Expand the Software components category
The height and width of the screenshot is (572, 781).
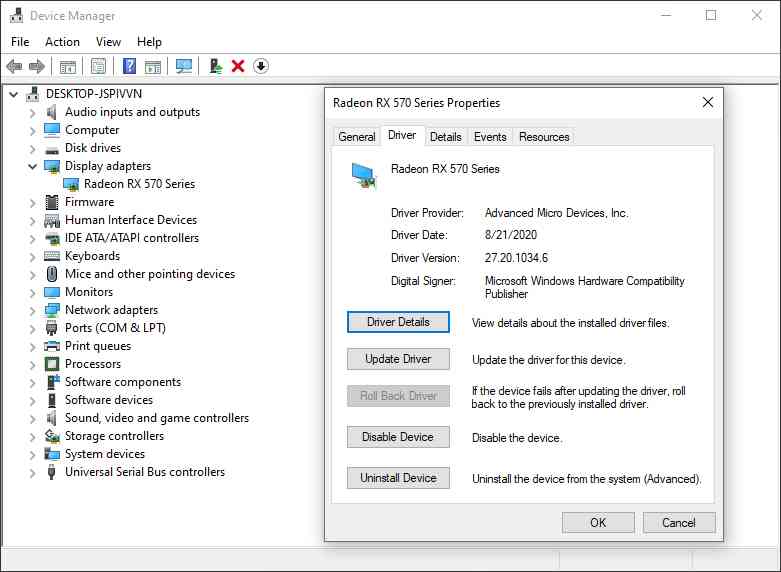[32, 382]
